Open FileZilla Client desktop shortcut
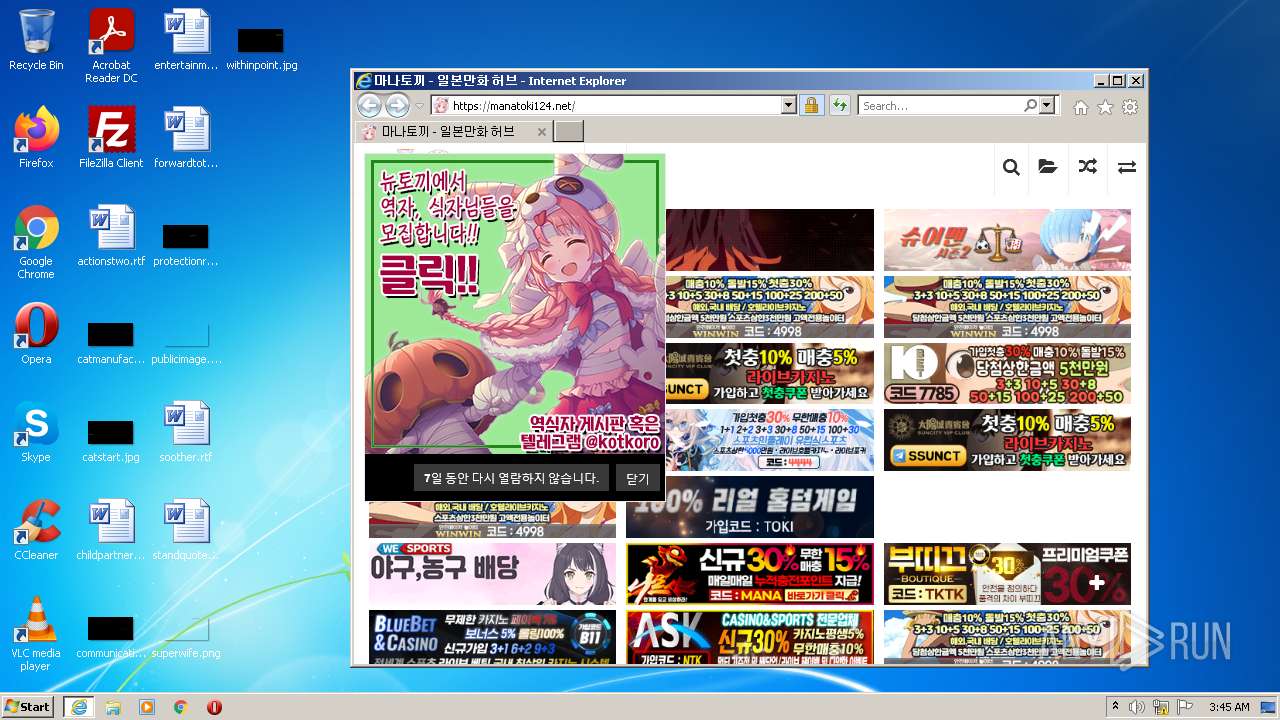Viewport: 1280px width, 720px height. 111,138
